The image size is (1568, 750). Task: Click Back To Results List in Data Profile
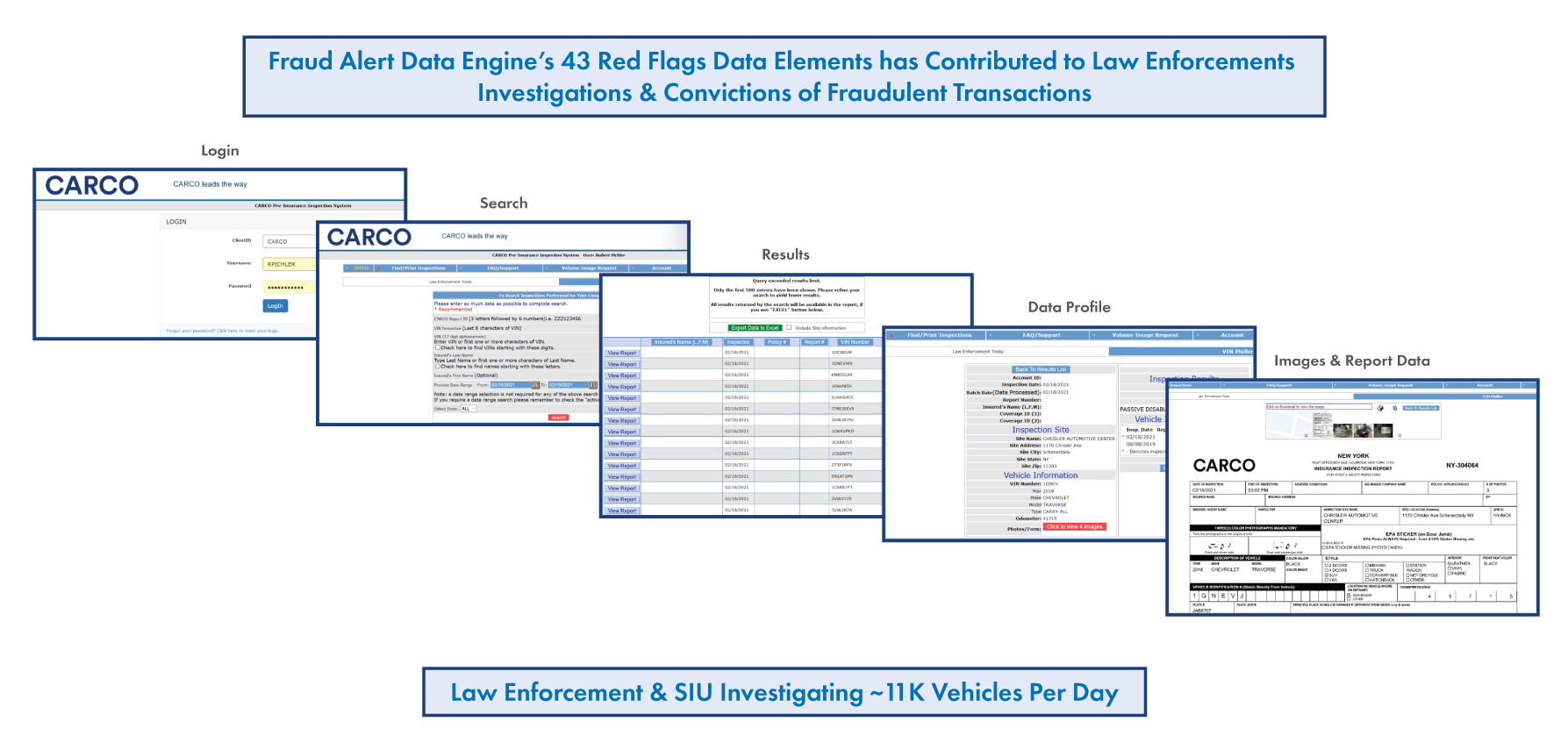[1041, 369]
